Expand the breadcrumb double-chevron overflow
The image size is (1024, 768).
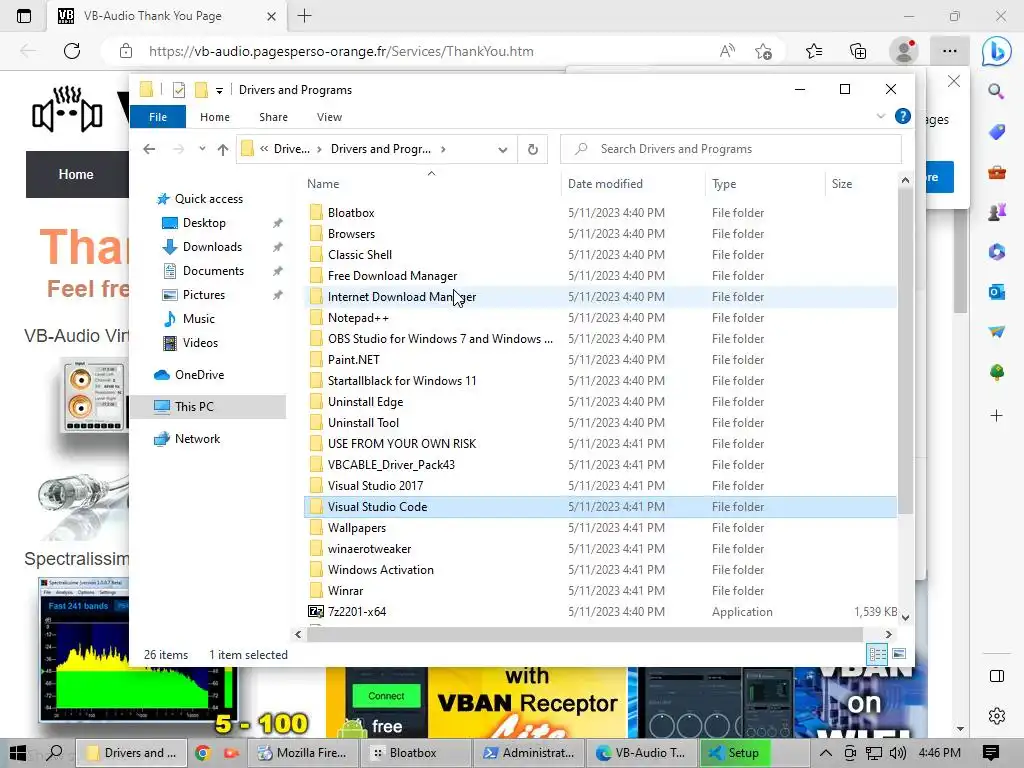tap(264, 149)
